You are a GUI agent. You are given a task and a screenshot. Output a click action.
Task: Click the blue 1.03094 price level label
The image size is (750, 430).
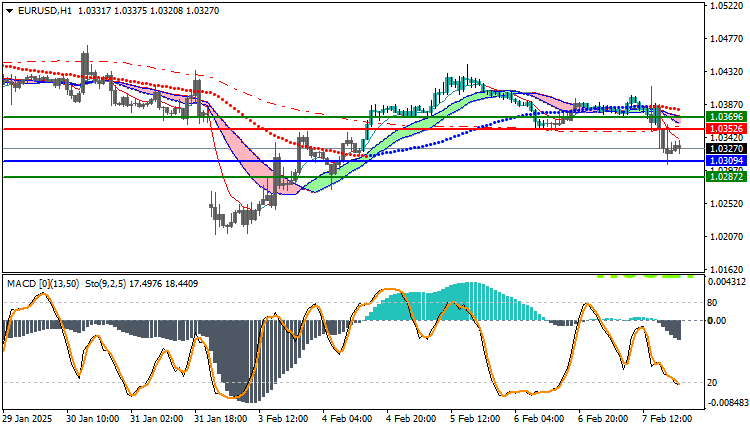click(727, 161)
